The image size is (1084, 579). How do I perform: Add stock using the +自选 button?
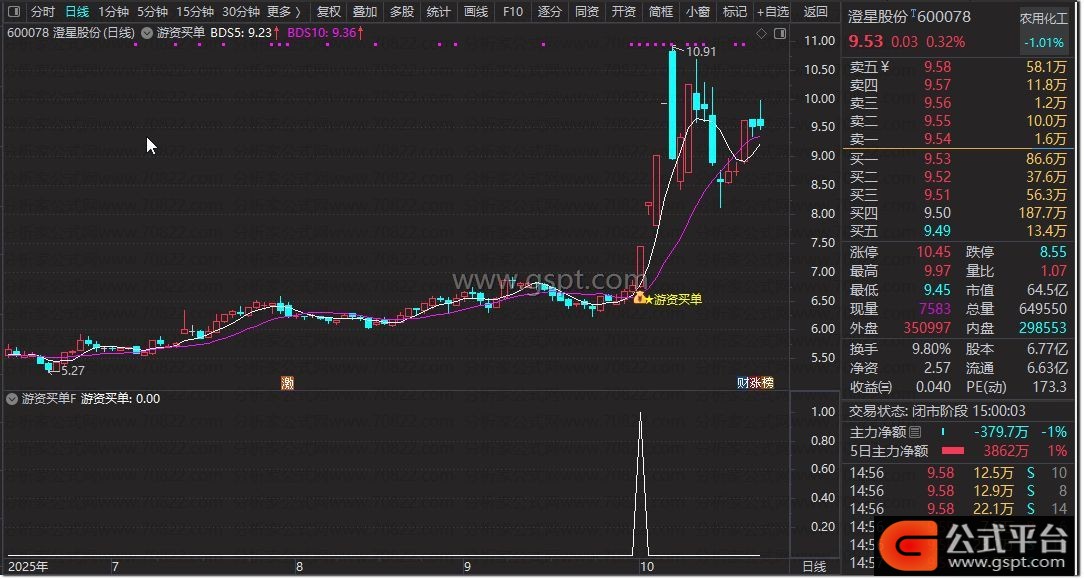pos(772,12)
